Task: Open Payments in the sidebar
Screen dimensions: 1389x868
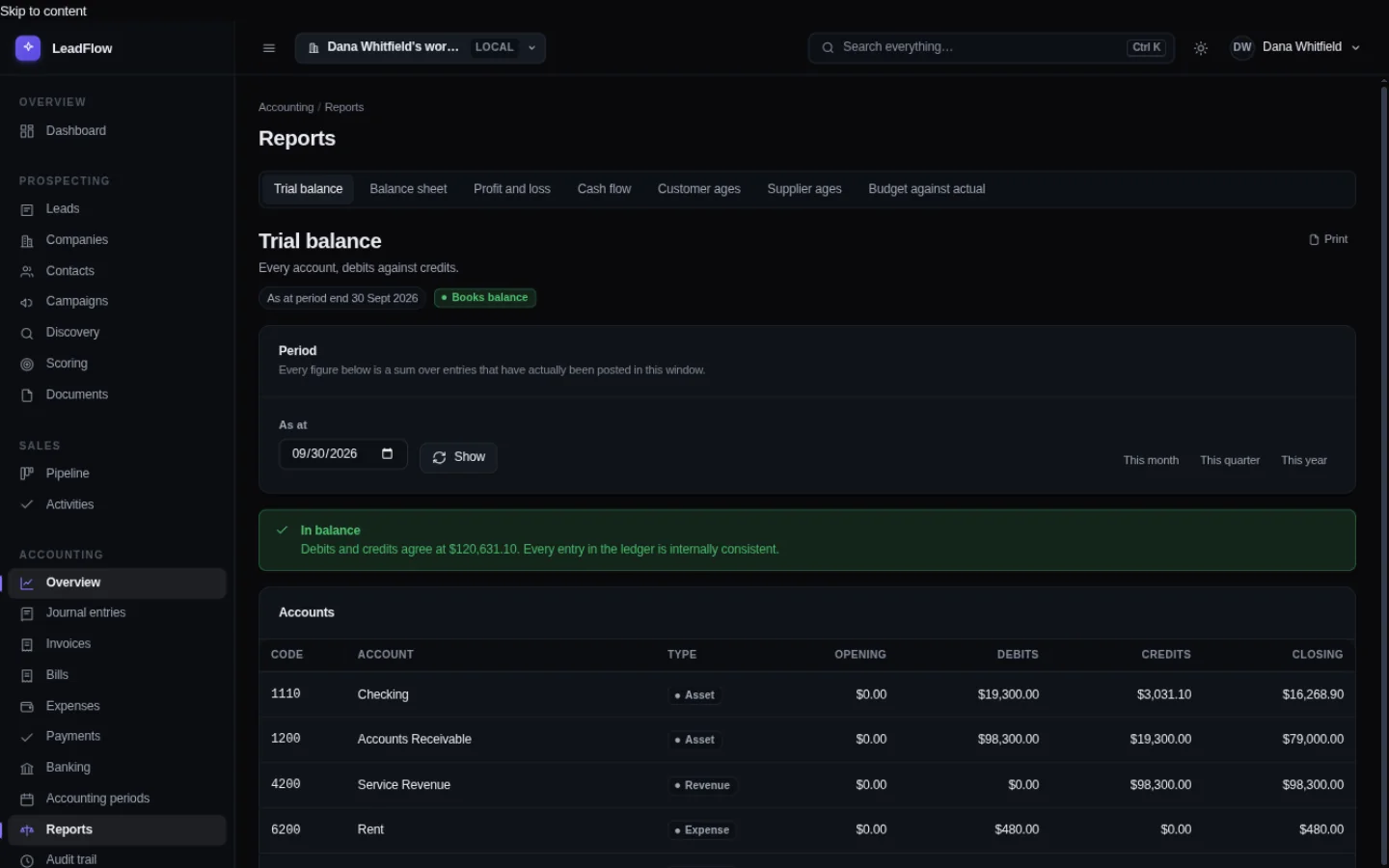Action: tap(117, 737)
